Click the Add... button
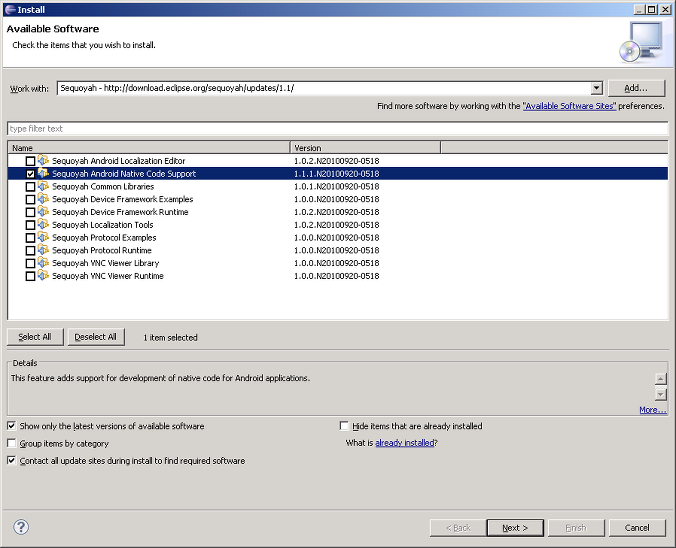The width and height of the screenshot is (676, 548). [x=636, y=88]
